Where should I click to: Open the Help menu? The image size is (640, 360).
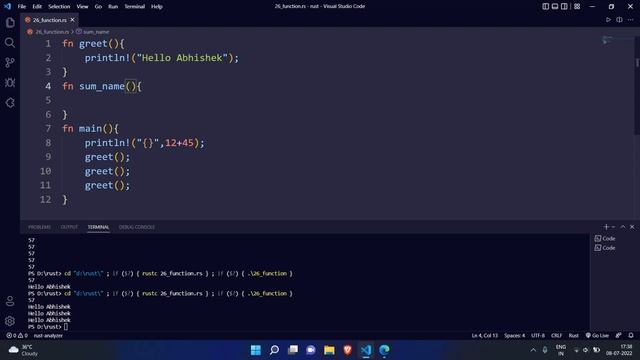tap(157, 6)
